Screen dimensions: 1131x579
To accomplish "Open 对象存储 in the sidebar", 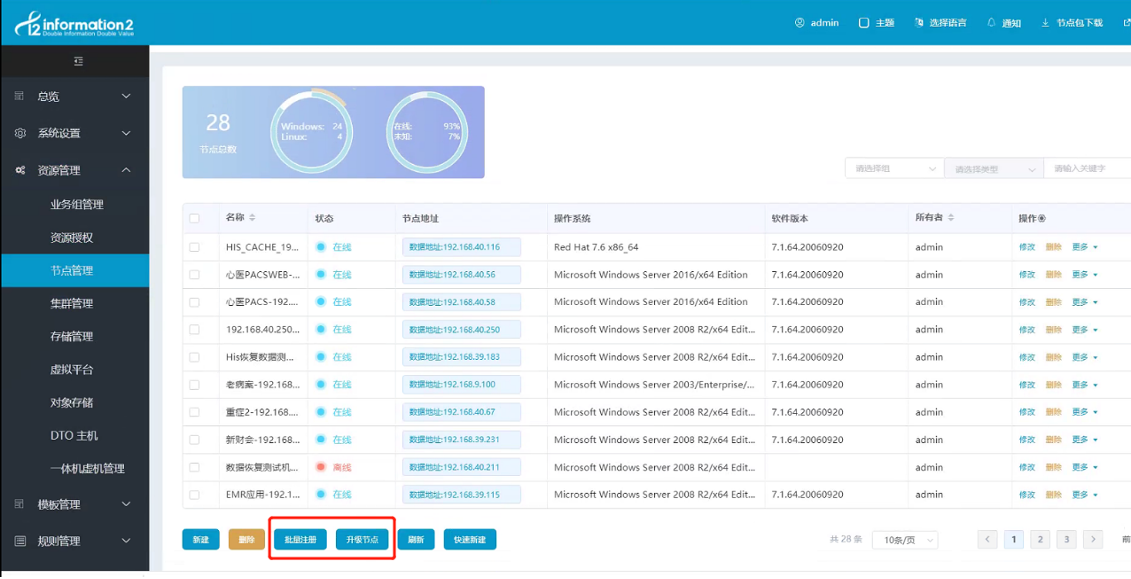I will click(71, 403).
